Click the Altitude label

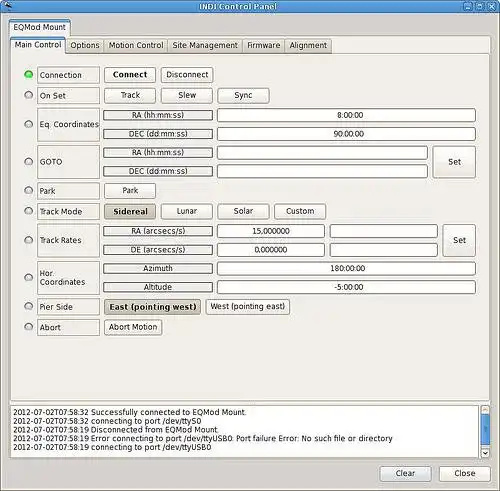pyautogui.click(x=158, y=287)
